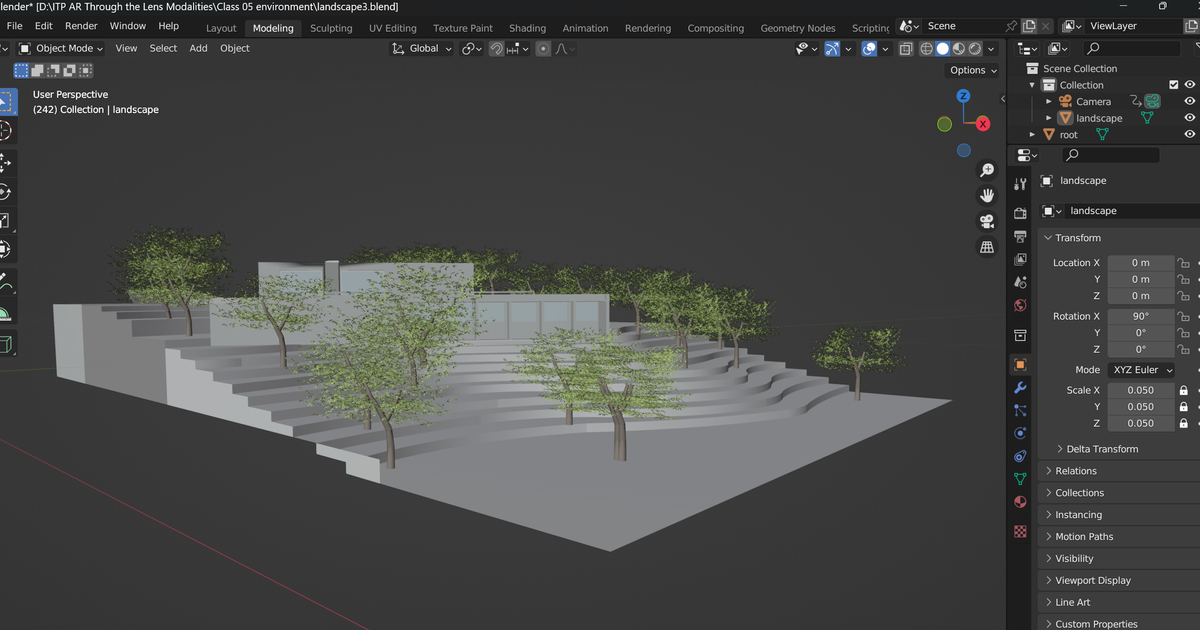
Task: Unlock the Scale X lock icon
Action: coord(1183,391)
